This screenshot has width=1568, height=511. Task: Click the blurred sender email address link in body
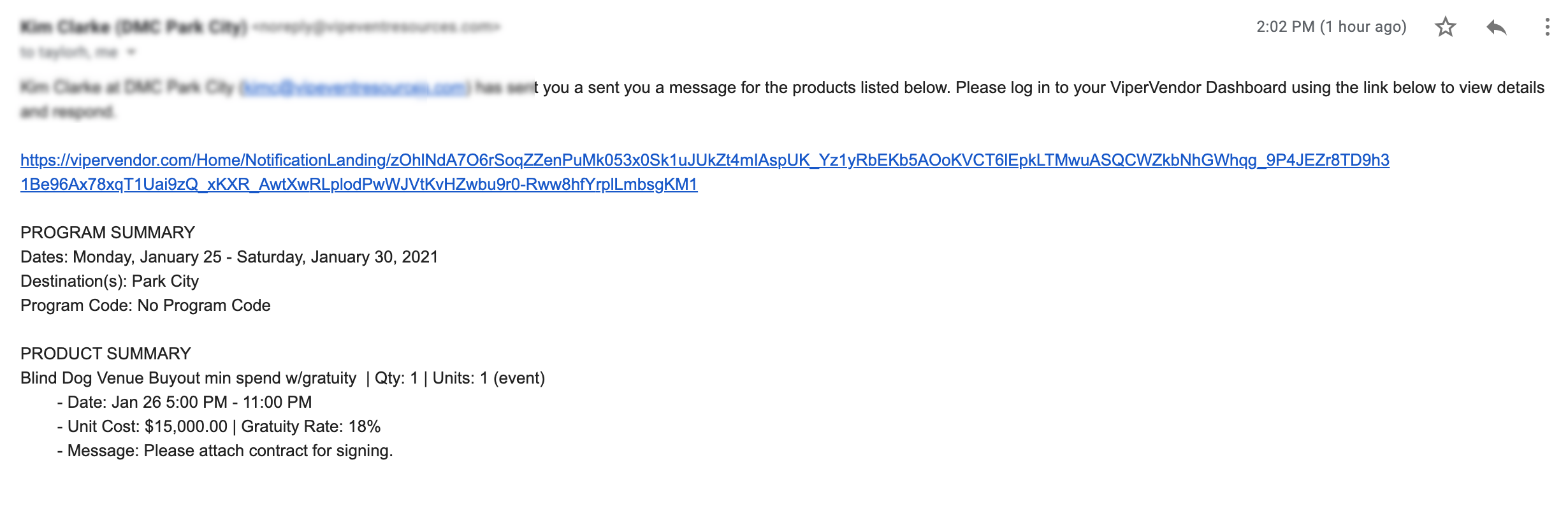[355, 87]
